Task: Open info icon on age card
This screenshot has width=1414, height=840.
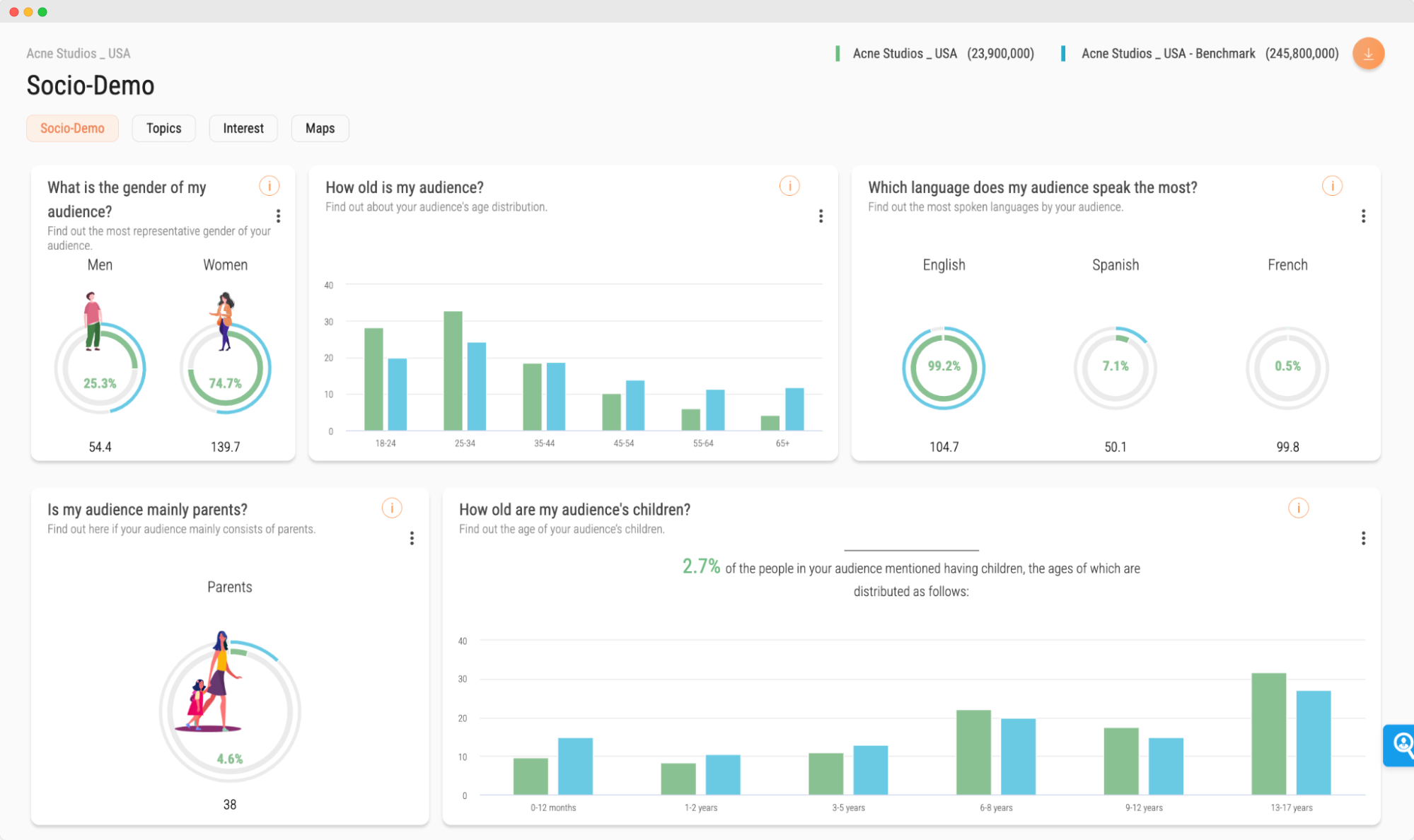Action: click(789, 186)
